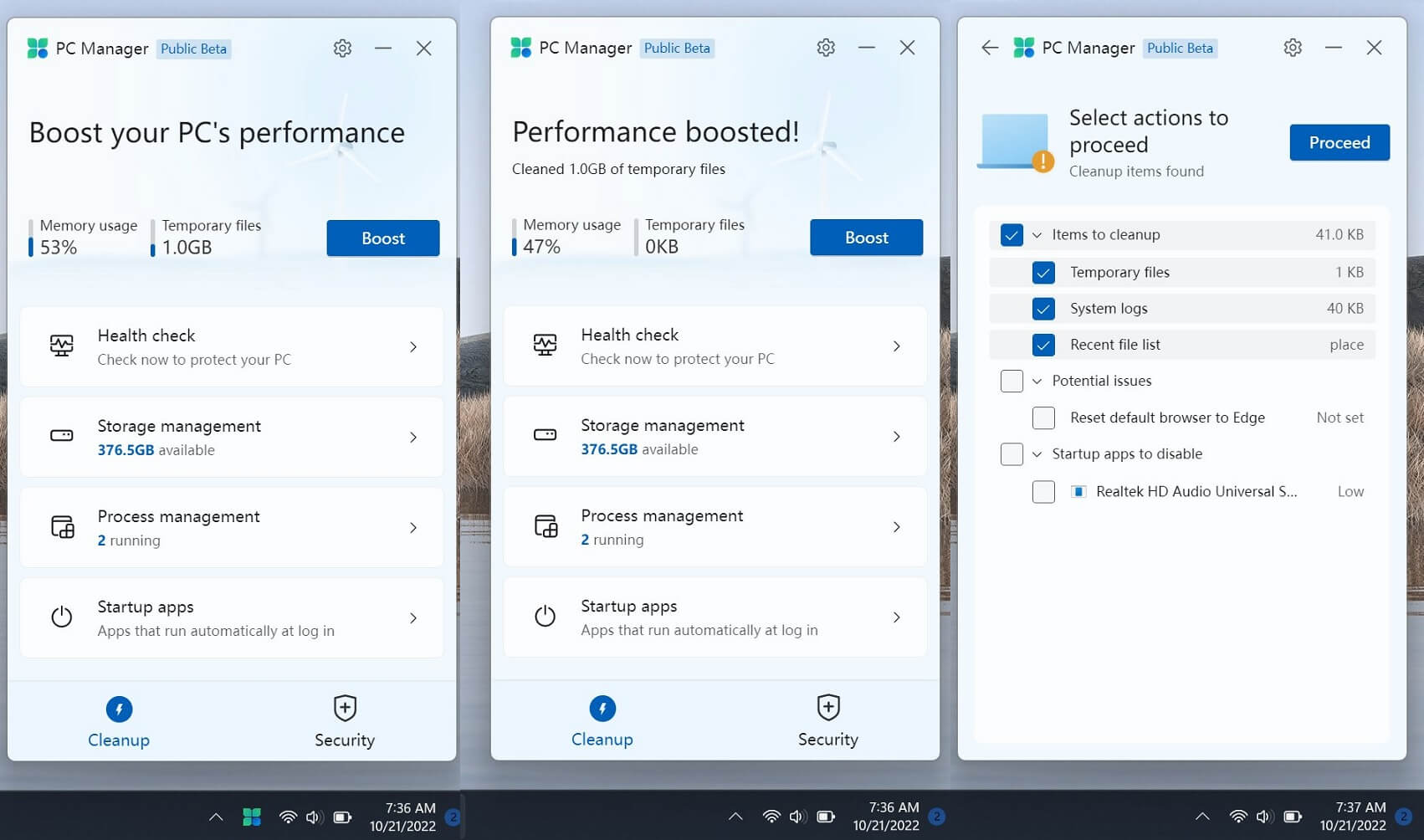Open Wi-Fi icon in left taskbar
This screenshot has width=1424, height=840.
pos(288,817)
